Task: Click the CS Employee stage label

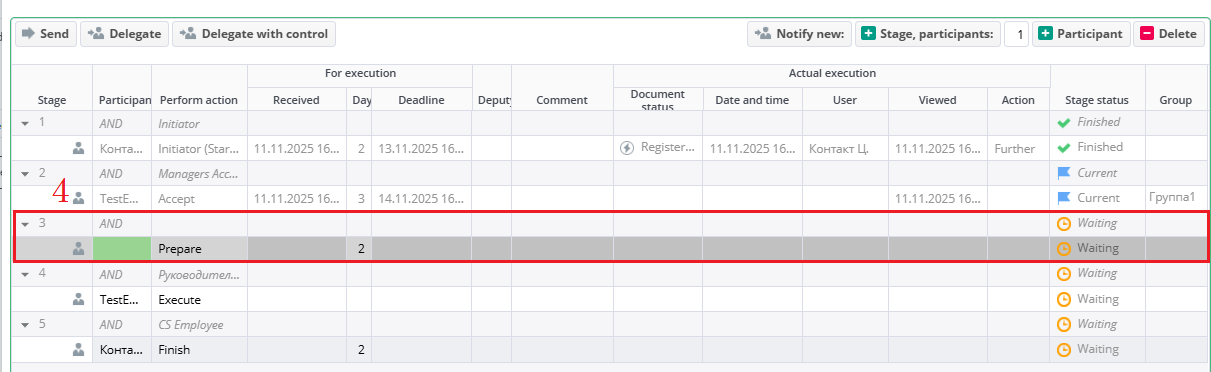Action: 190,324
